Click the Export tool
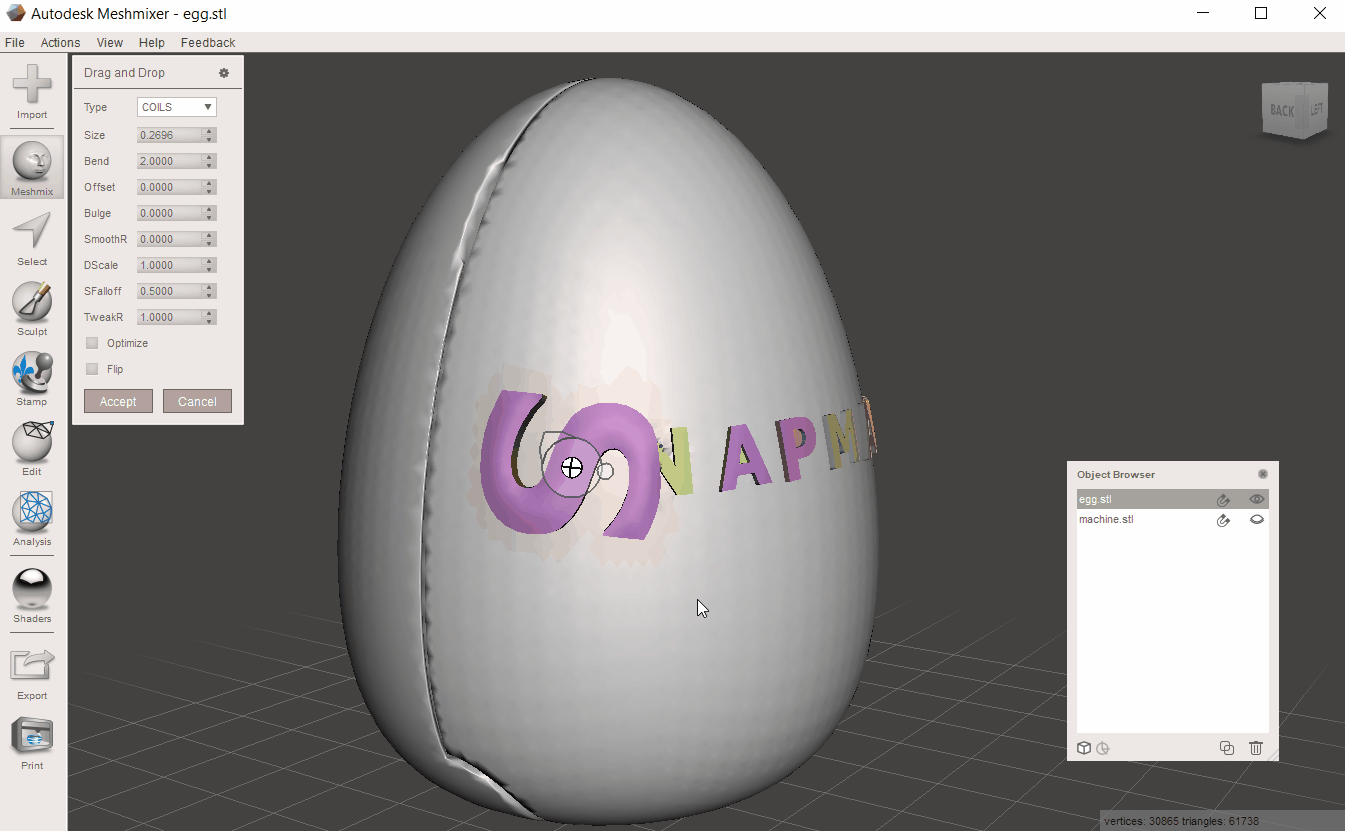1345x831 pixels. 32,672
